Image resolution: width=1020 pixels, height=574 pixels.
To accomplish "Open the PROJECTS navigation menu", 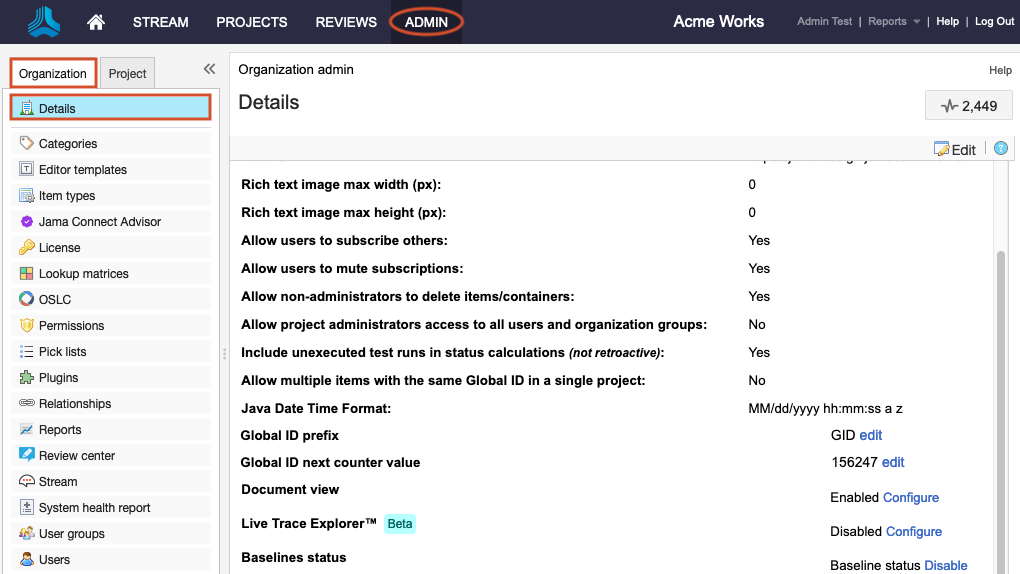I will [x=252, y=22].
